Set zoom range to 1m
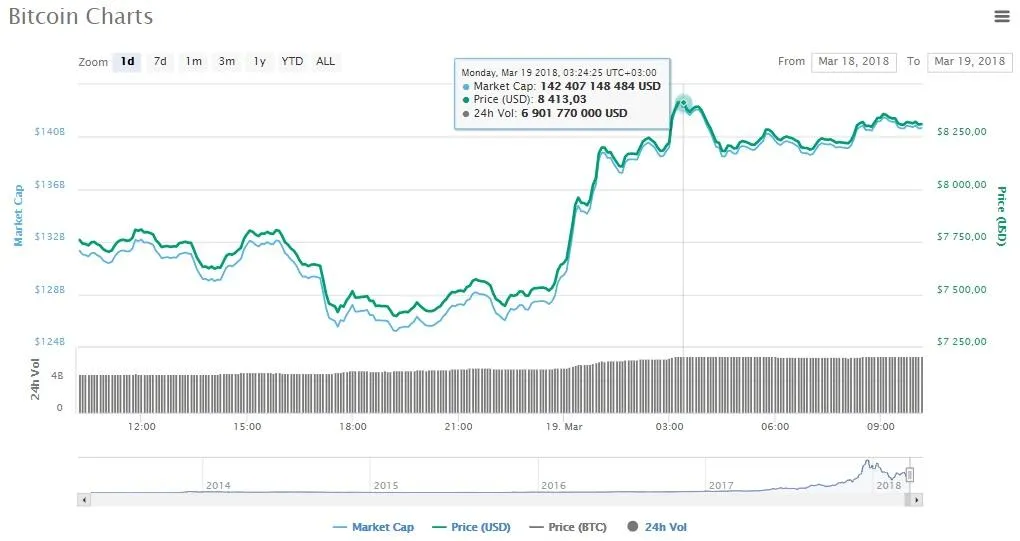The height and width of the screenshot is (541, 1020). click(193, 62)
